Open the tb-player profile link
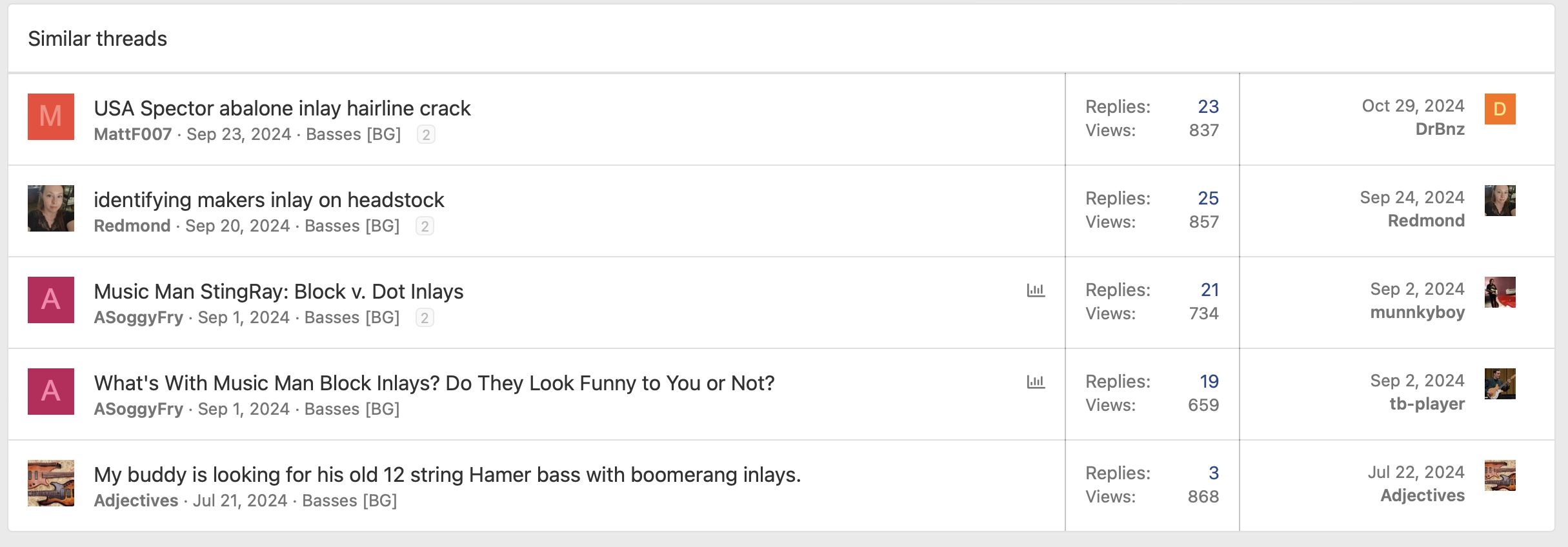The image size is (1568, 547). [x=1427, y=404]
